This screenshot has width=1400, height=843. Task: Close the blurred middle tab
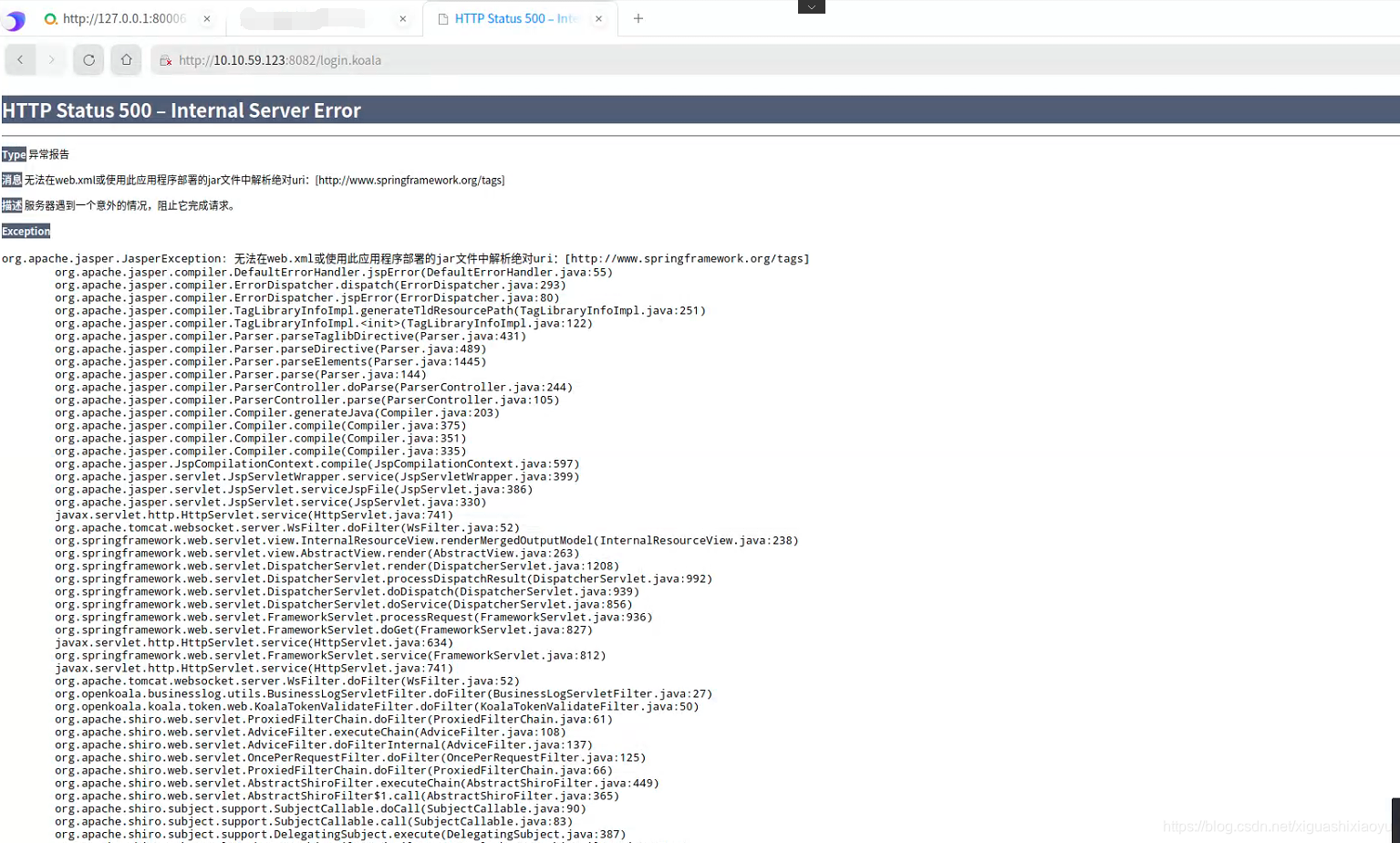point(402,18)
